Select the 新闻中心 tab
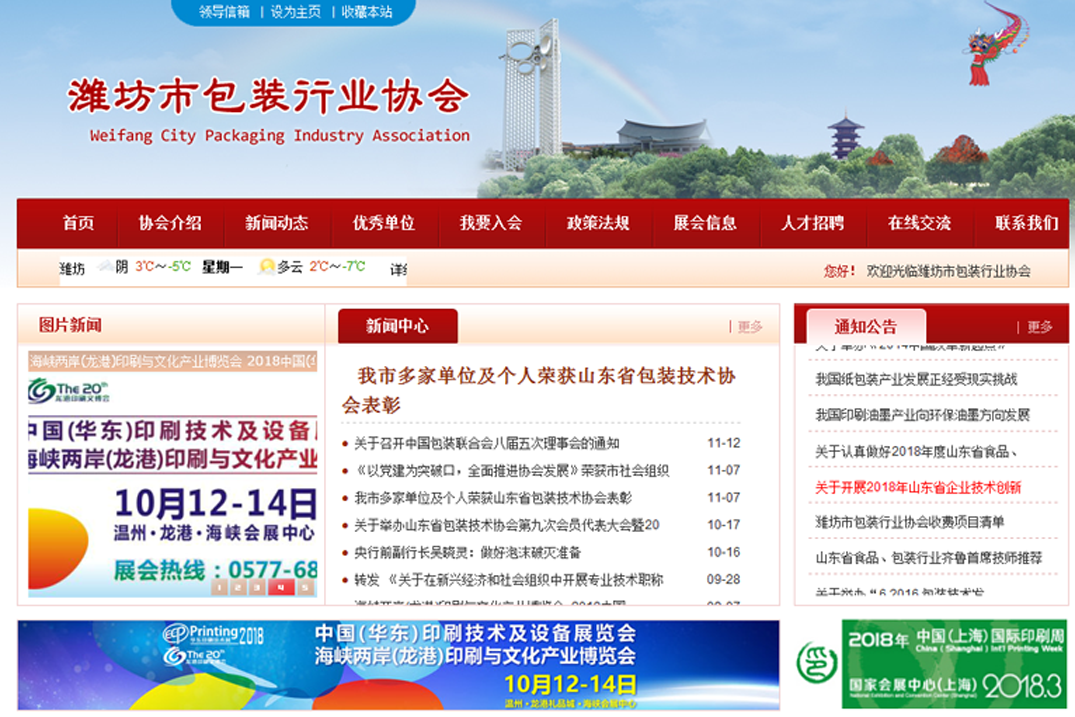Viewport: 1075px width, 717px height. [398, 326]
